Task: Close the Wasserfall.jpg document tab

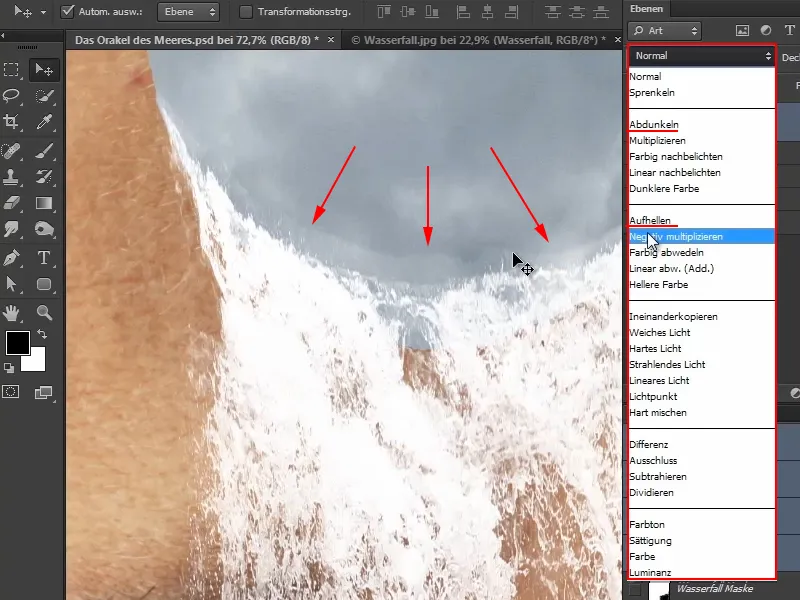Action: point(617,39)
